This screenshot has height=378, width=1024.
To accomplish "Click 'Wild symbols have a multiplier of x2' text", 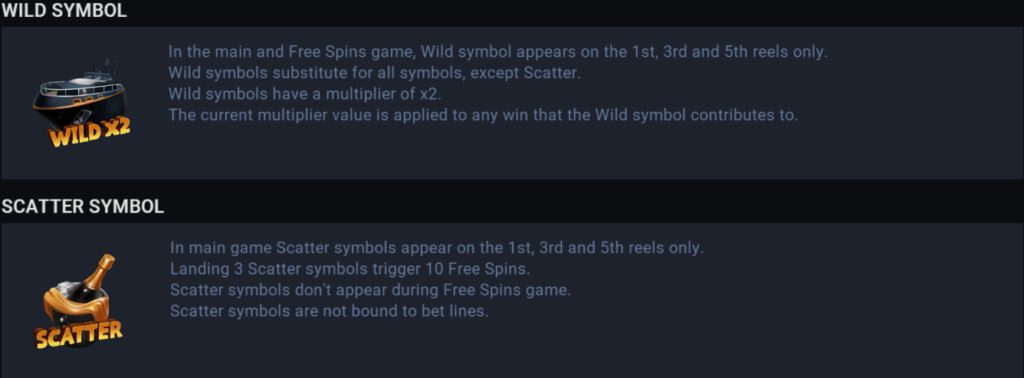I will point(305,94).
